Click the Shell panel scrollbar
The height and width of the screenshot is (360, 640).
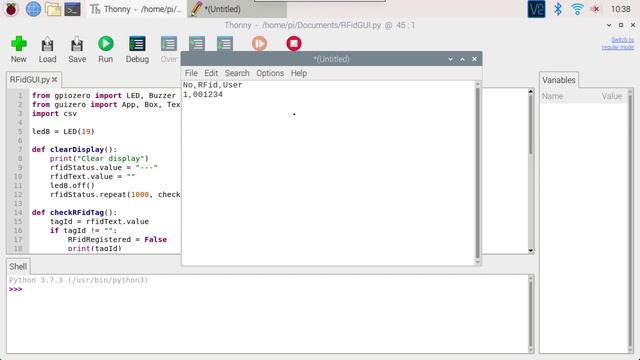click(531, 314)
